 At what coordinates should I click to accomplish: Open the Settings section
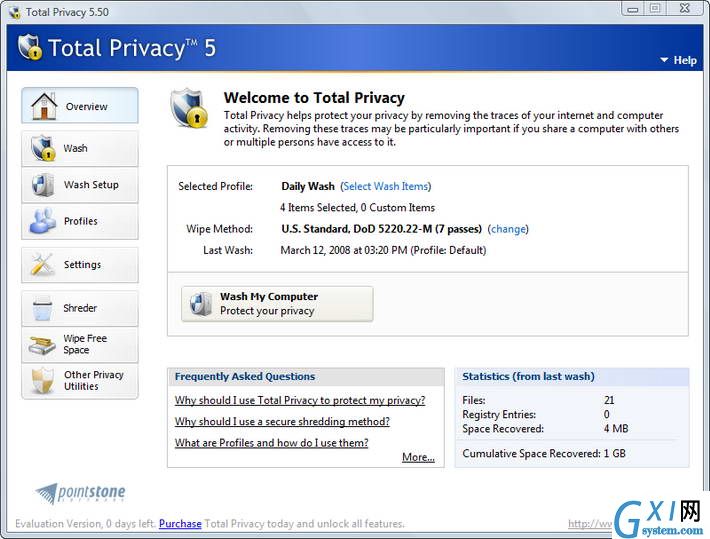[x=80, y=265]
